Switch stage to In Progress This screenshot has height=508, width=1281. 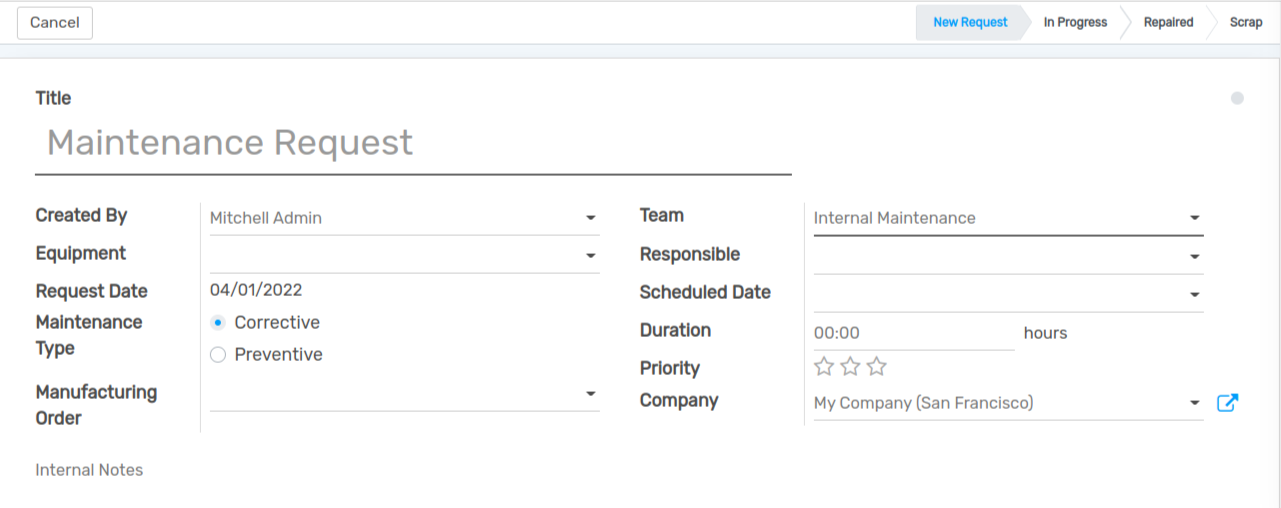[1075, 22]
